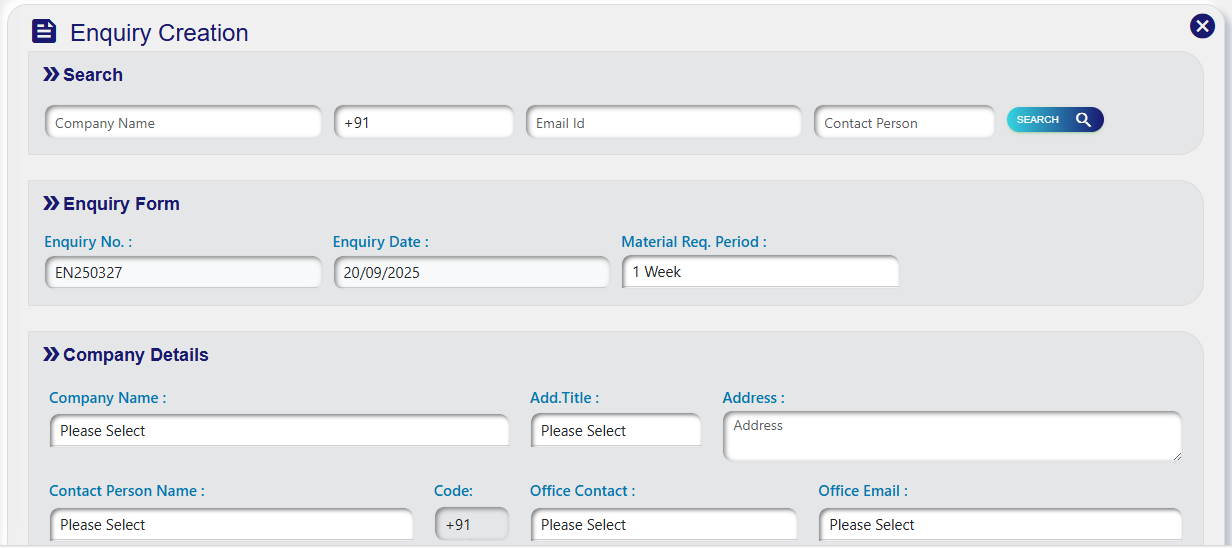Click the Enquiry Form chevron icon

[51, 204]
